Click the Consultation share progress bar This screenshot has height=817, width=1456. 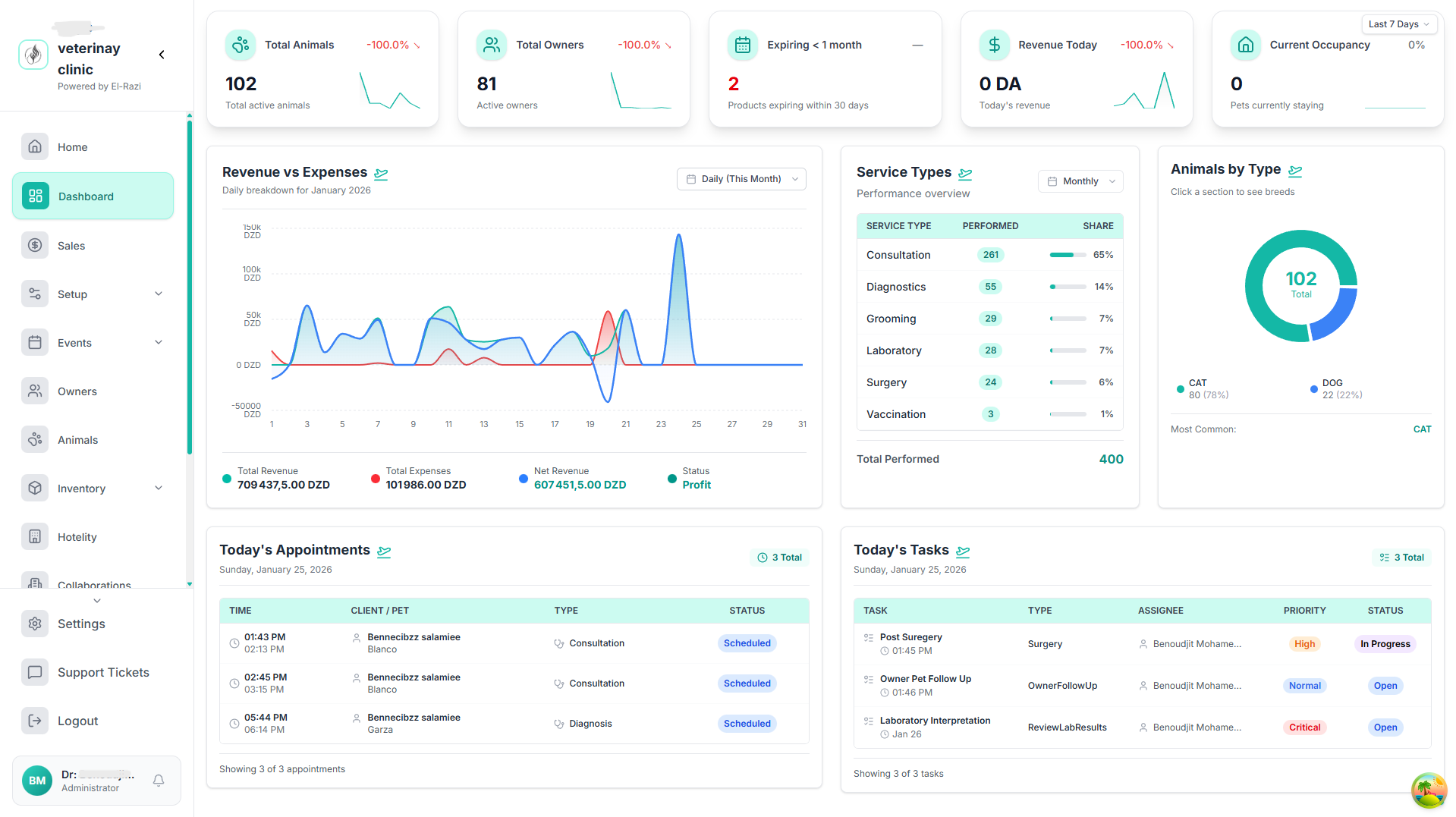[x=1068, y=255]
